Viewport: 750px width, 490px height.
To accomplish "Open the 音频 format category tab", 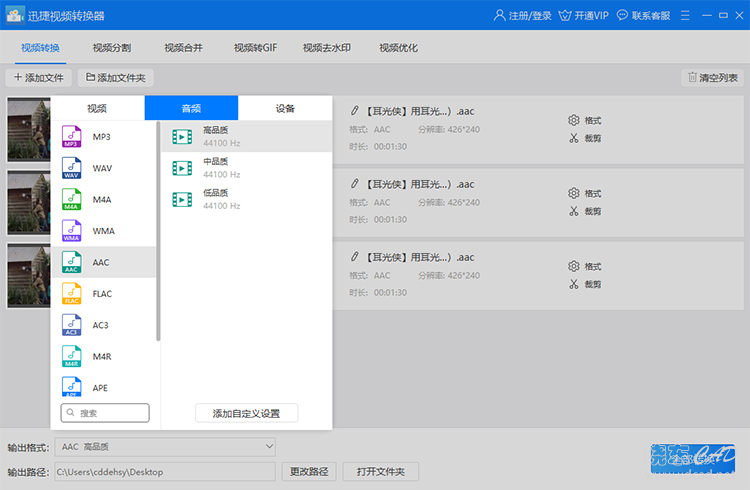I will (191, 108).
